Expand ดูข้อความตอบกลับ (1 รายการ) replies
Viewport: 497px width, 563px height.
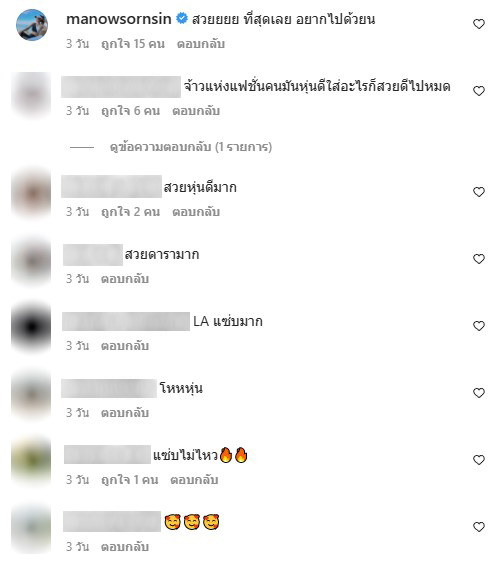coord(191,147)
